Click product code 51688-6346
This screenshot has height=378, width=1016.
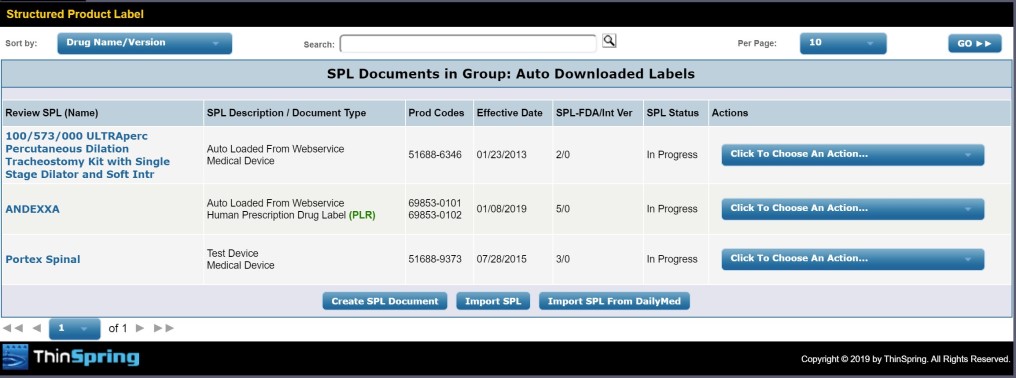tap(435, 155)
